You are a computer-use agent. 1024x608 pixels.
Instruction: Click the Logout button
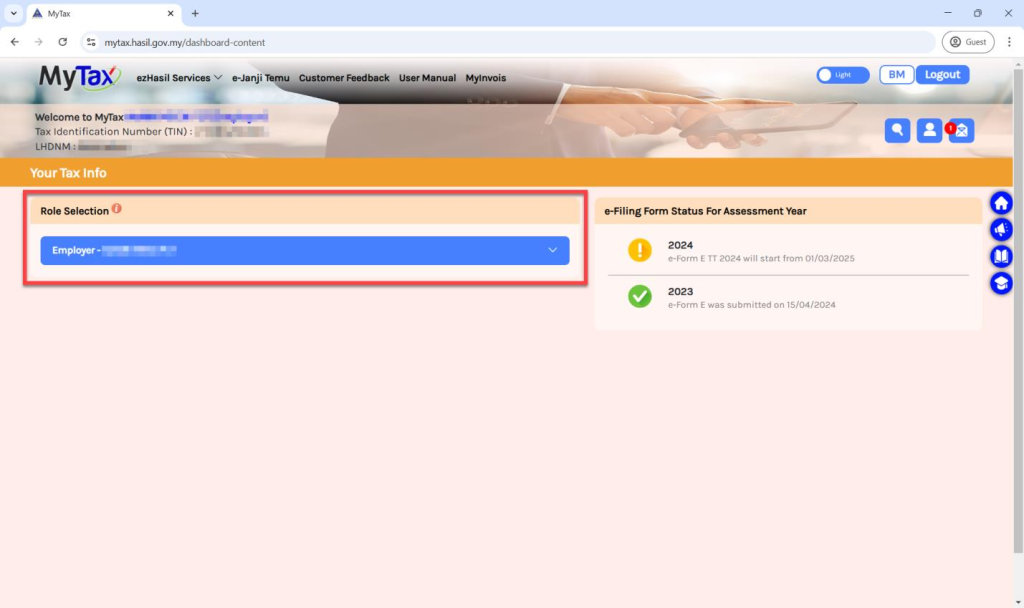[x=942, y=74]
